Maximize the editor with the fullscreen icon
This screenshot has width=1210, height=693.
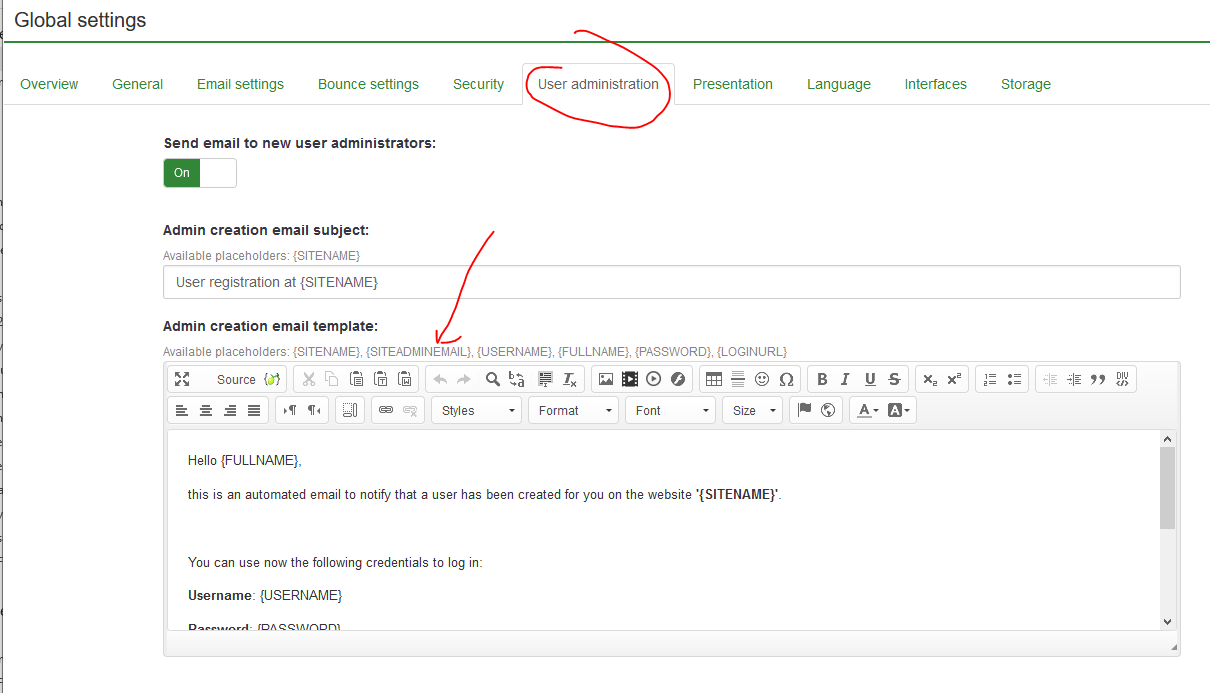pyautogui.click(x=182, y=379)
